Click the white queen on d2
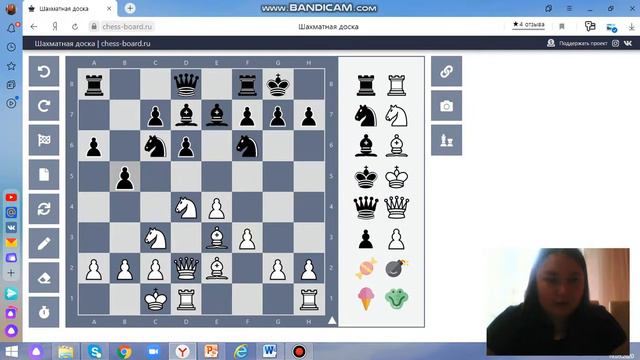 [x=186, y=269]
